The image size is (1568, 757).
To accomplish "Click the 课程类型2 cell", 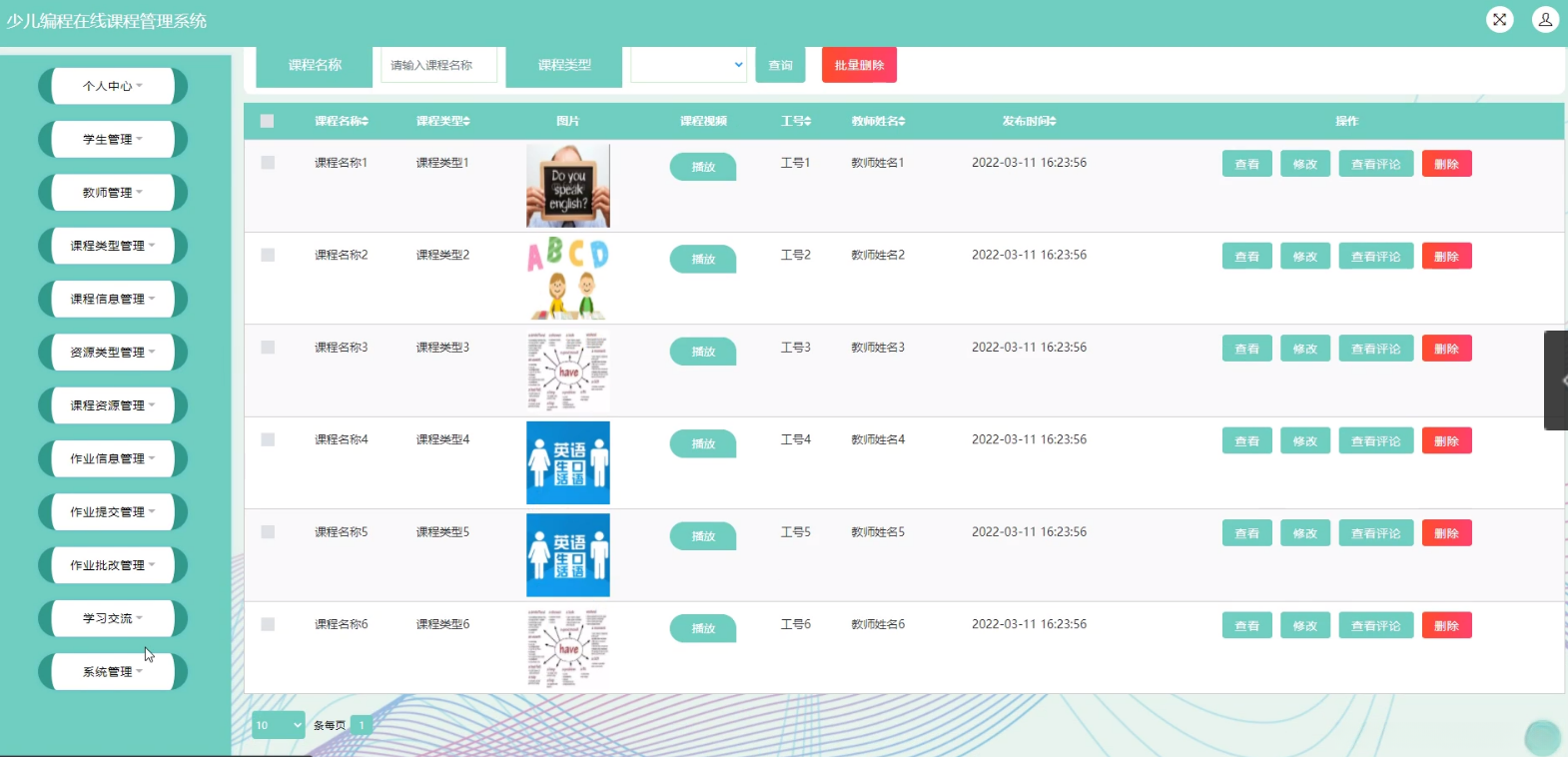I will (442, 255).
